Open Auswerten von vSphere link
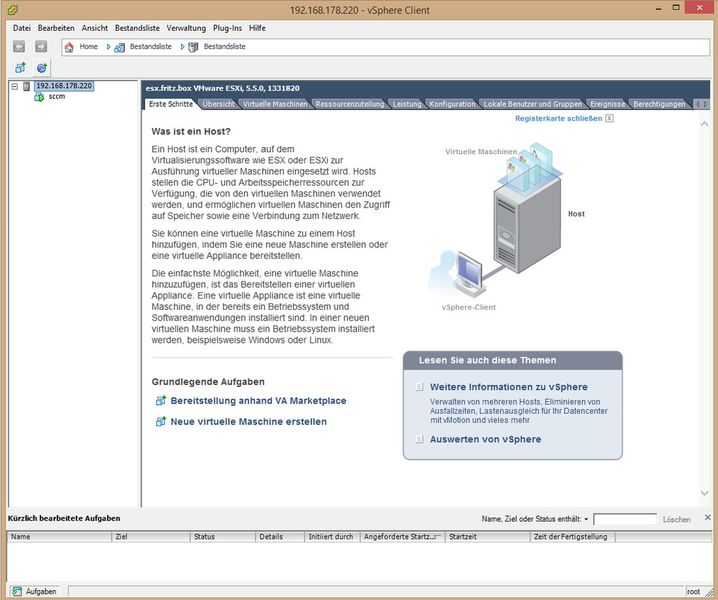Screen dimensions: 718x600 [485, 439]
